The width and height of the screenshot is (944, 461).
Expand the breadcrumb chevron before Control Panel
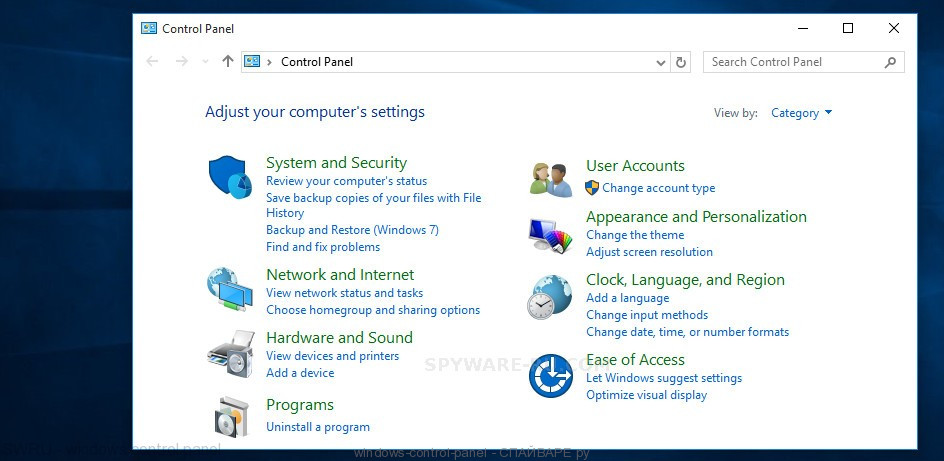[269, 62]
